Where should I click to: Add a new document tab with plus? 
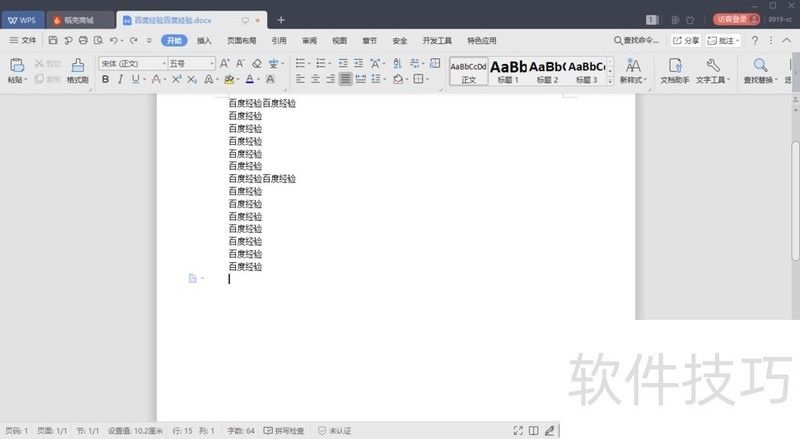click(281, 20)
